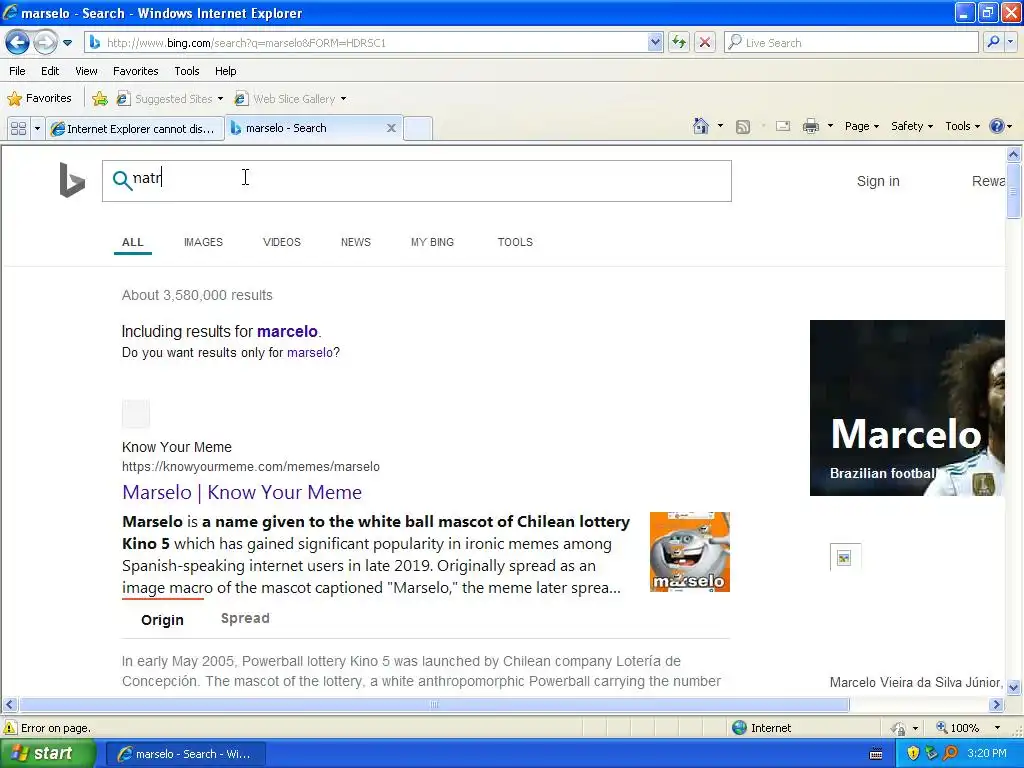
Task: Close the marselo - Search tab
Action: coord(391,128)
